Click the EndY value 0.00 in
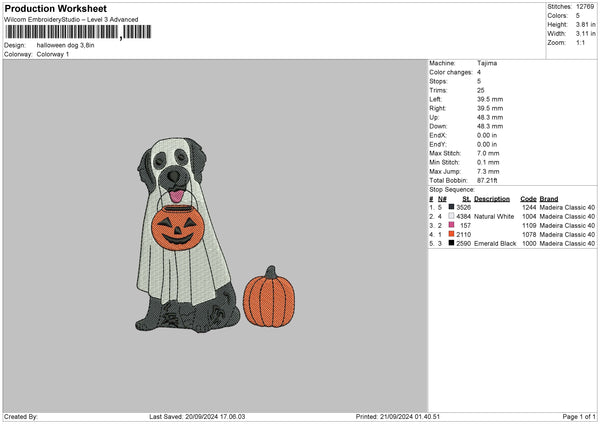The height and width of the screenshot is (424, 600). [487, 144]
